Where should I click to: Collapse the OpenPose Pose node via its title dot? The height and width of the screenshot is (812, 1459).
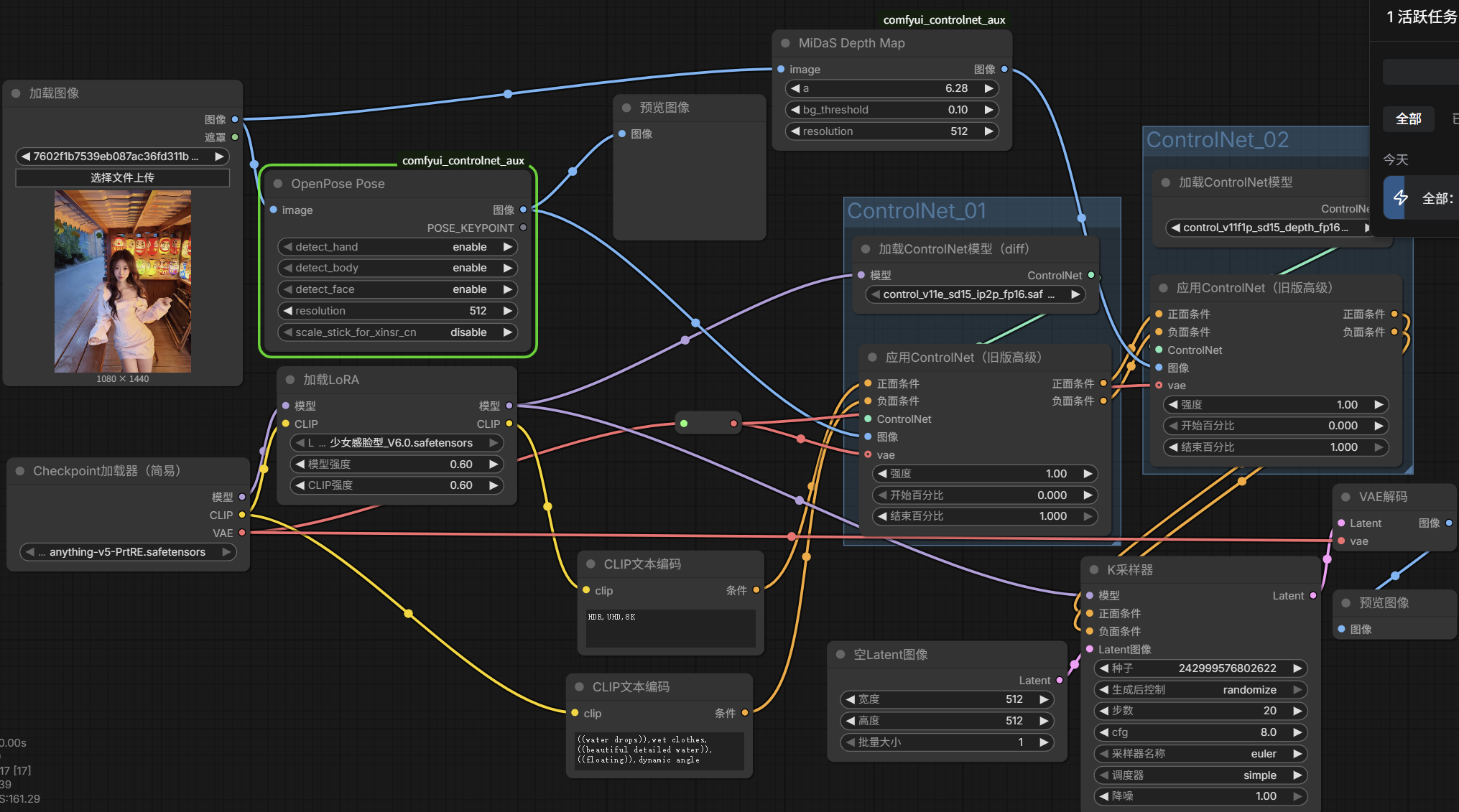pos(278,184)
